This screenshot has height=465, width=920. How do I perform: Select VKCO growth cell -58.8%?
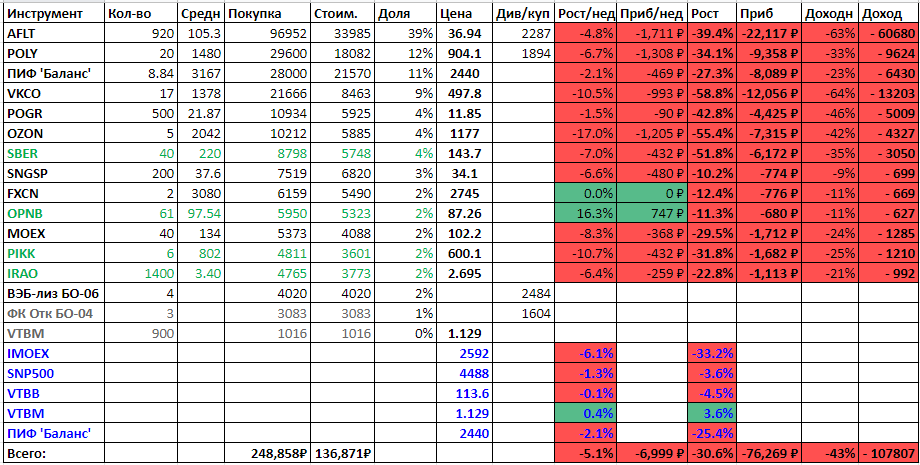(x=712, y=94)
